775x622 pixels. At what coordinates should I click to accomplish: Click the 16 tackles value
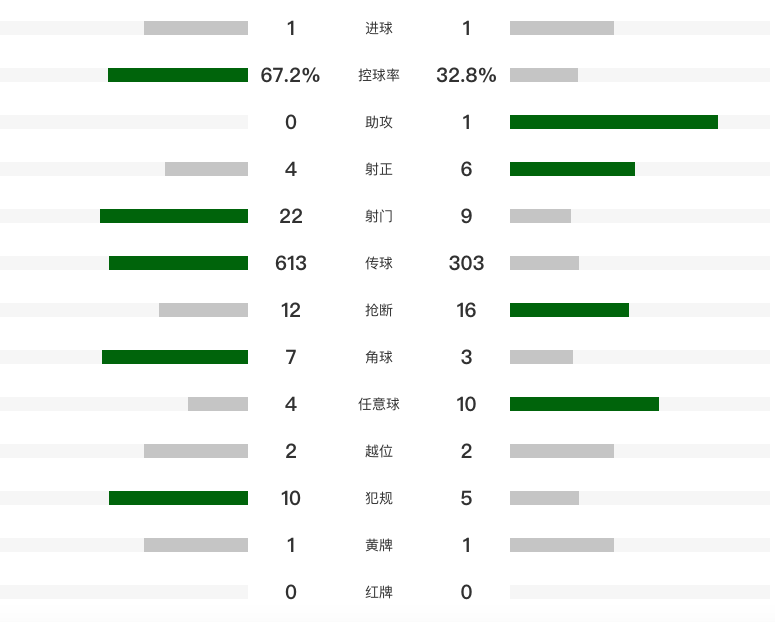[466, 310]
